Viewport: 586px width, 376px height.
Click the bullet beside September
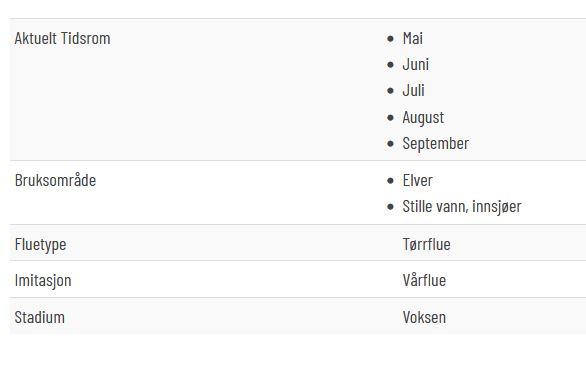point(391,144)
